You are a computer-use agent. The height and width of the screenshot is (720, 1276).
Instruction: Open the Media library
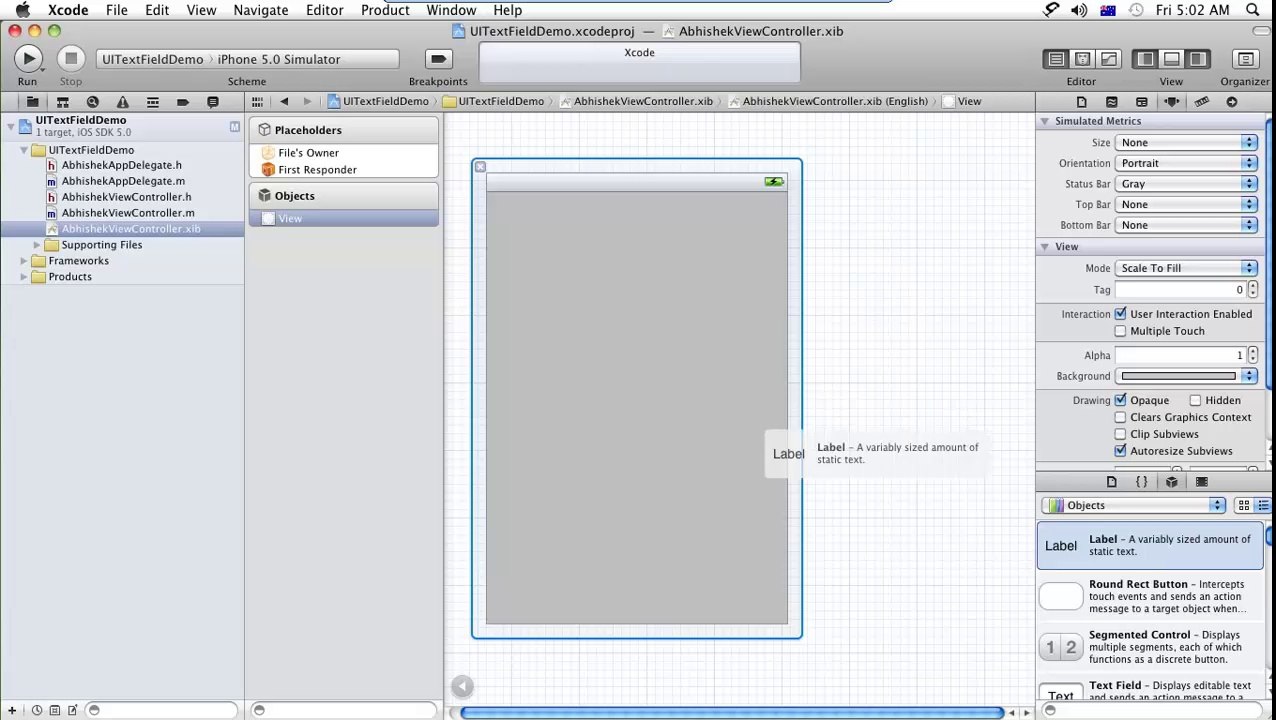[1201, 481]
